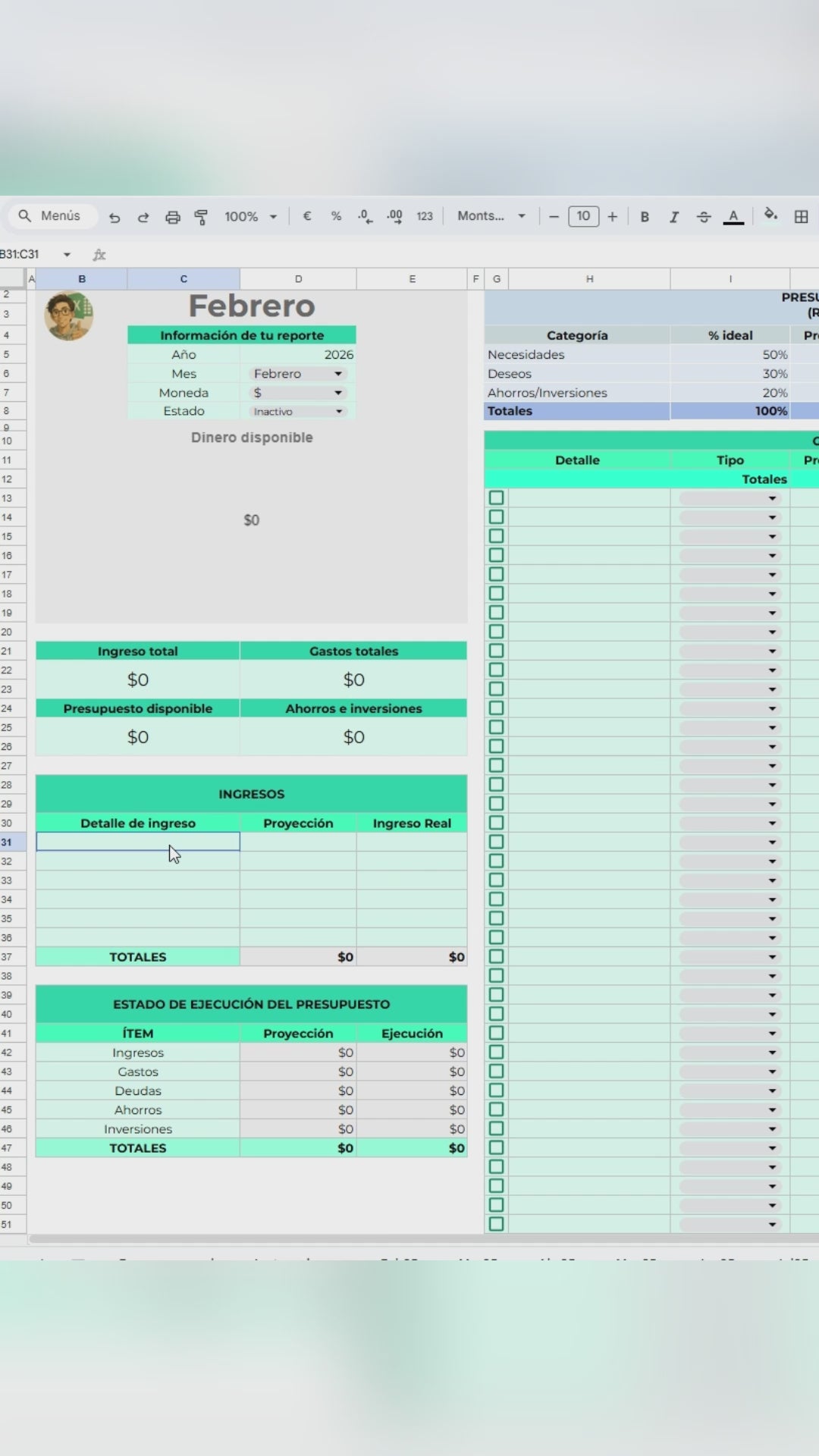Enable the checkbox in row 42
819x1456 pixels.
tap(497, 1052)
